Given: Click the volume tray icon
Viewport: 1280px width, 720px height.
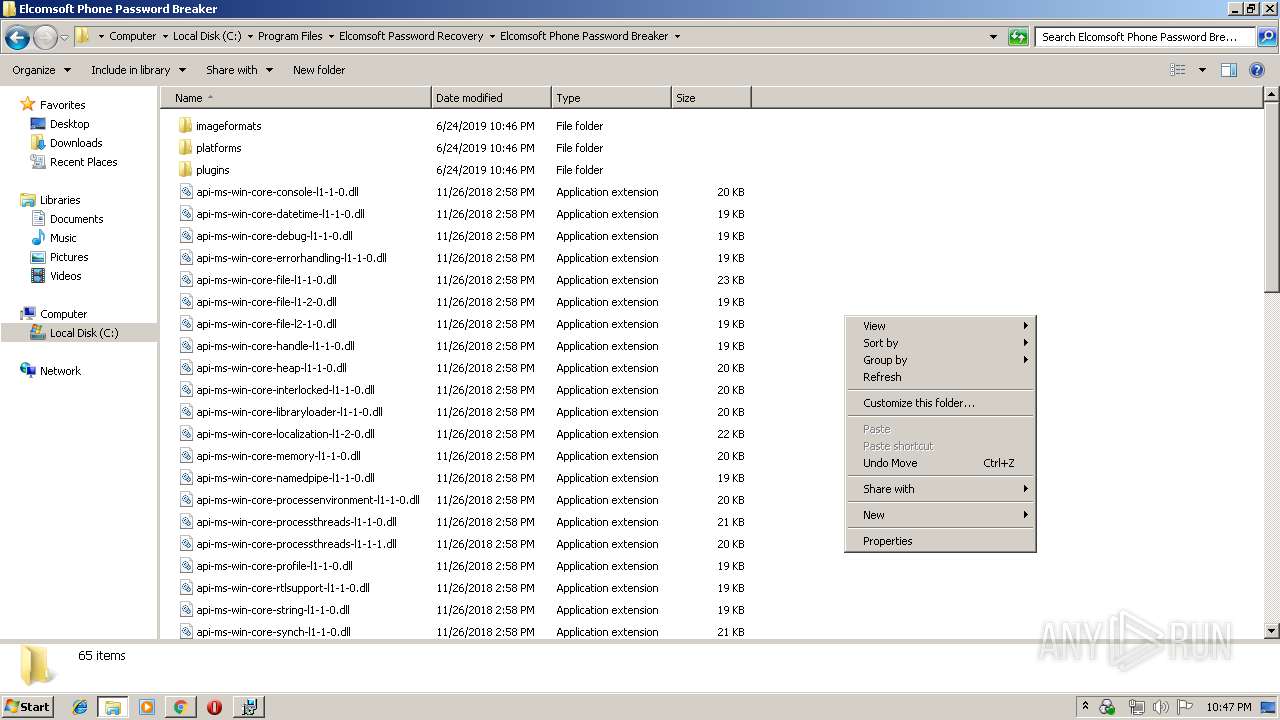Looking at the screenshot, I should click(x=1160, y=707).
